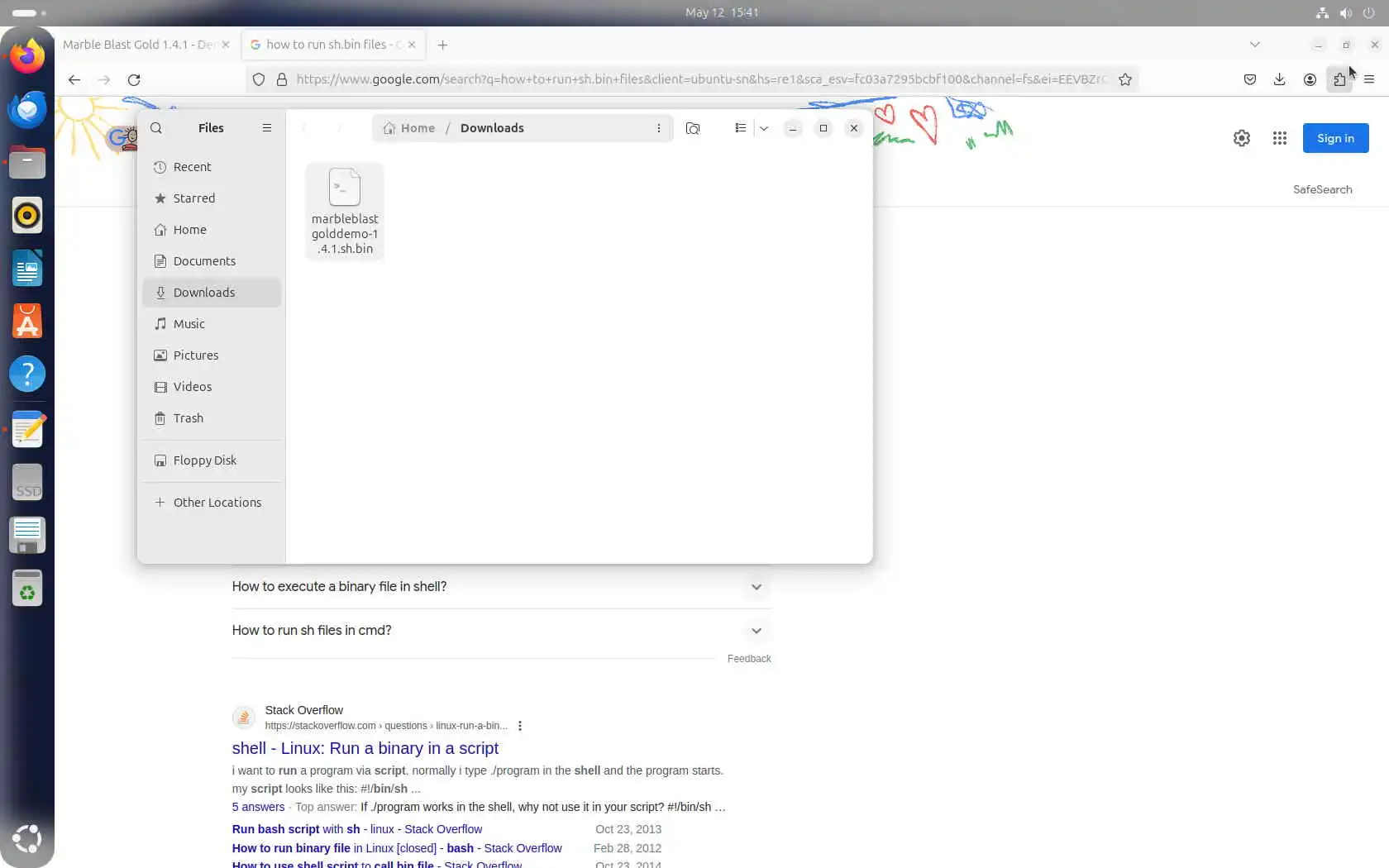Image resolution: width=1389 pixels, height=868 pixels.
Task: Open LibreOffice Writer from the dock
Action: click(x=27, y=268)
